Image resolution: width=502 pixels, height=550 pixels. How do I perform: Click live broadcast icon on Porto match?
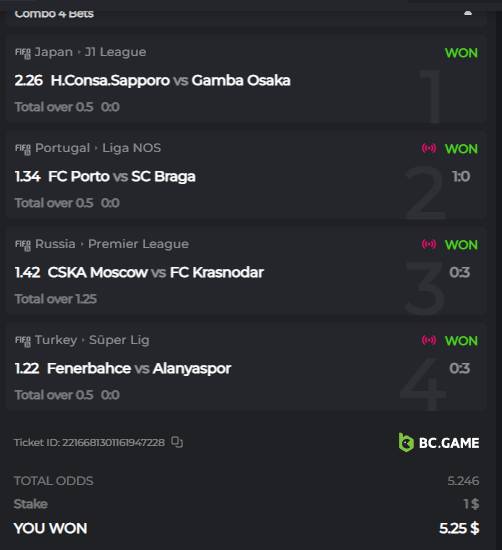[x=429, y=148]
